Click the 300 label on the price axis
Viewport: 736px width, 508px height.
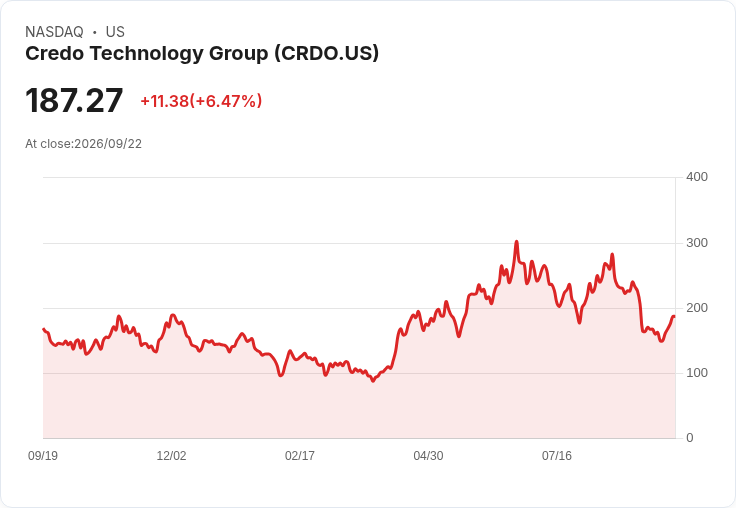[x=697, y=243]
